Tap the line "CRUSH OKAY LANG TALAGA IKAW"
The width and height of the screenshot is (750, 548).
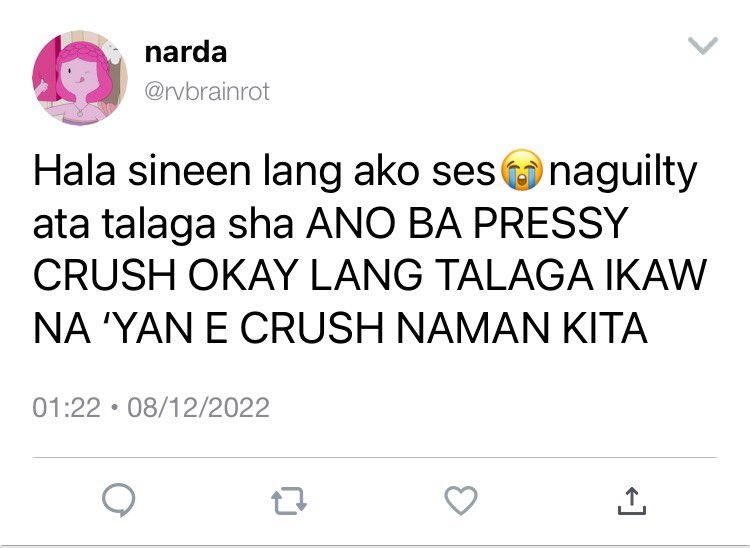tap(370, 275)
